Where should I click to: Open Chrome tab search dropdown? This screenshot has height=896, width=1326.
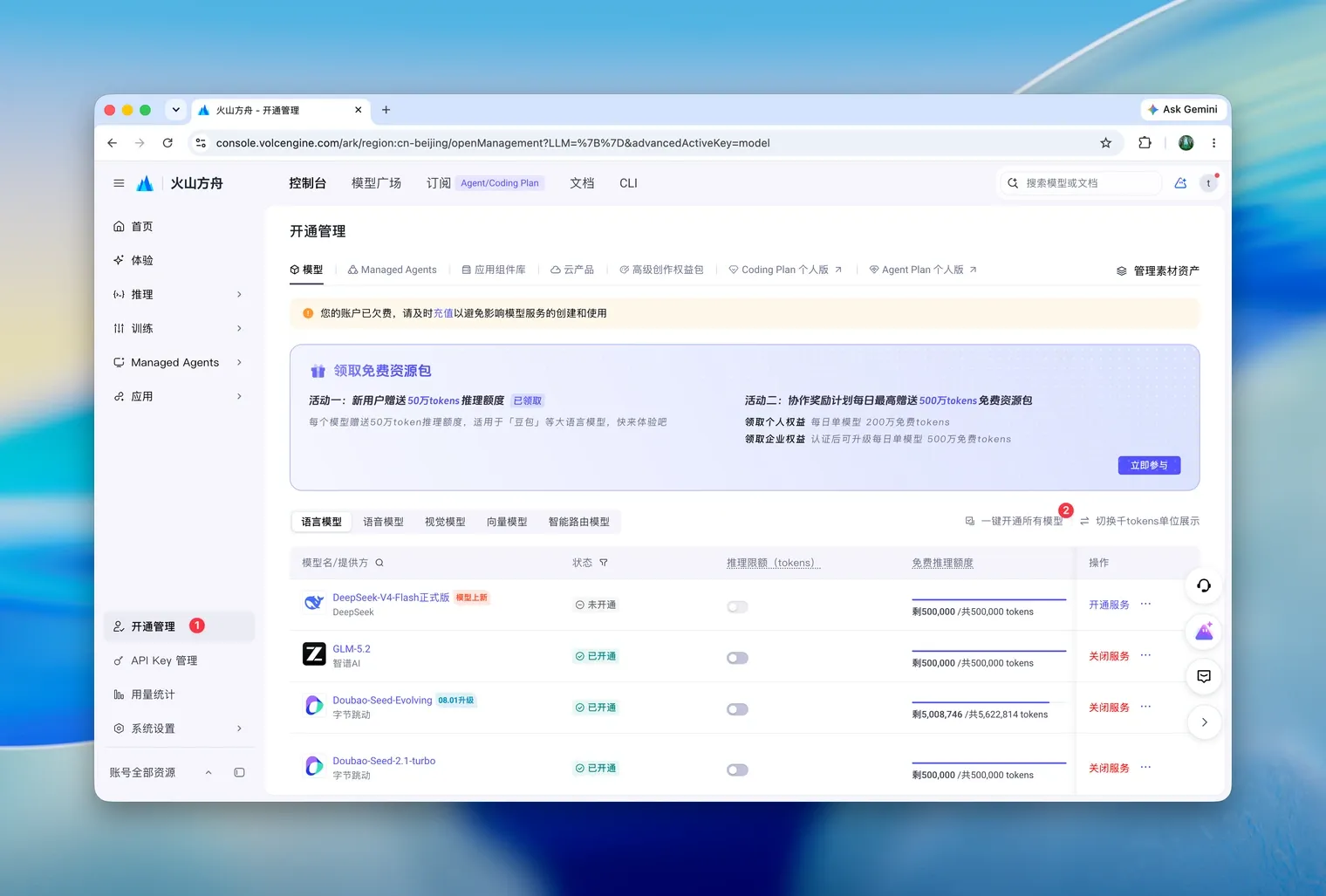[x=176, y=110]
